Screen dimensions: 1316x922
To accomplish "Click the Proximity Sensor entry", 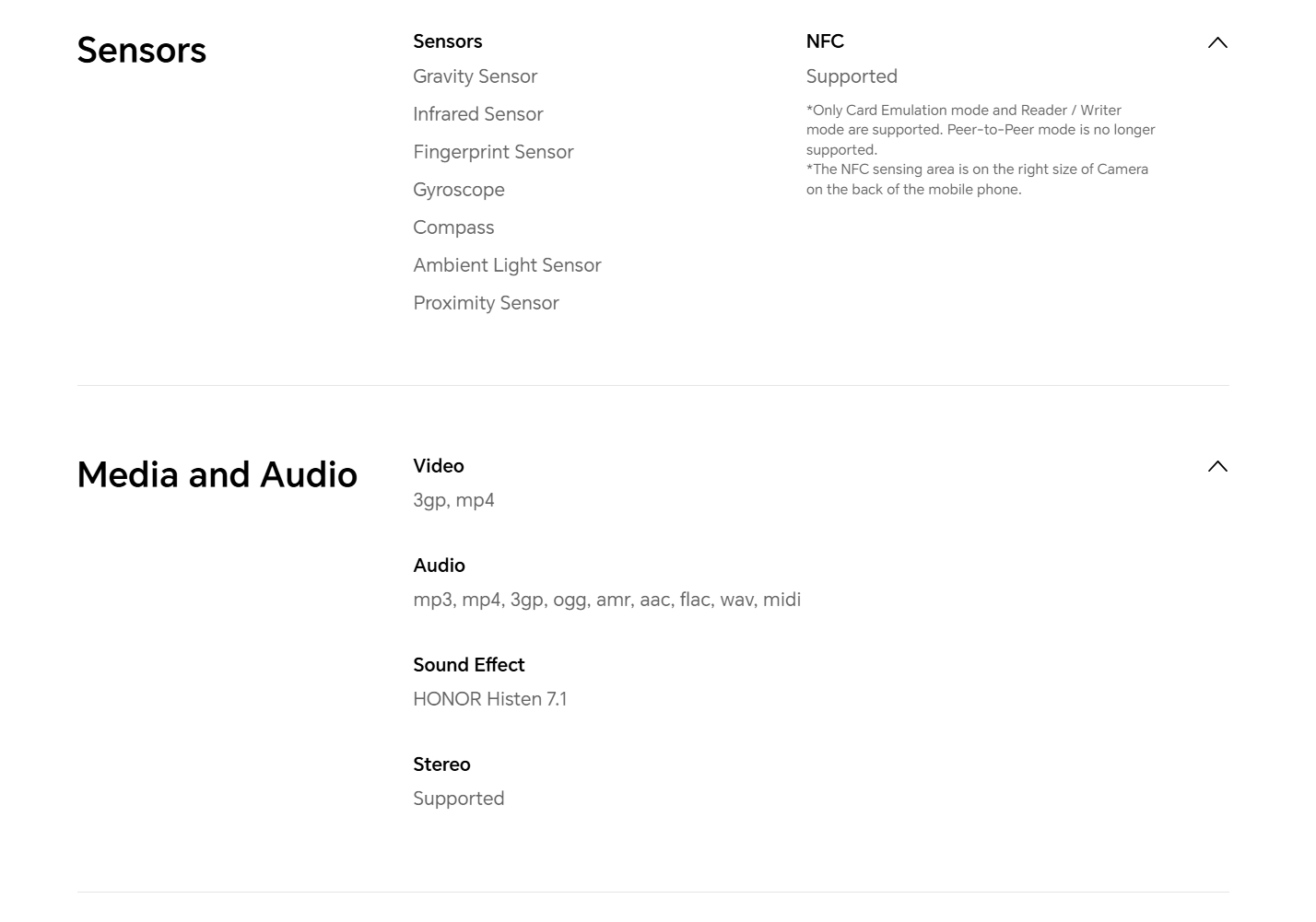I will click(486, 303).
